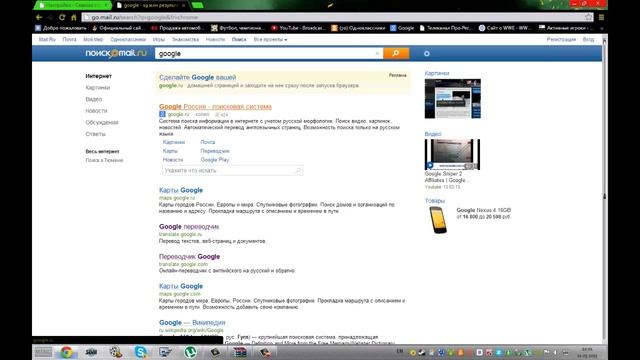640x360 pixels.
Task: Open the Сайт о WWE bookmark
Action: click(x=505, y=28)
